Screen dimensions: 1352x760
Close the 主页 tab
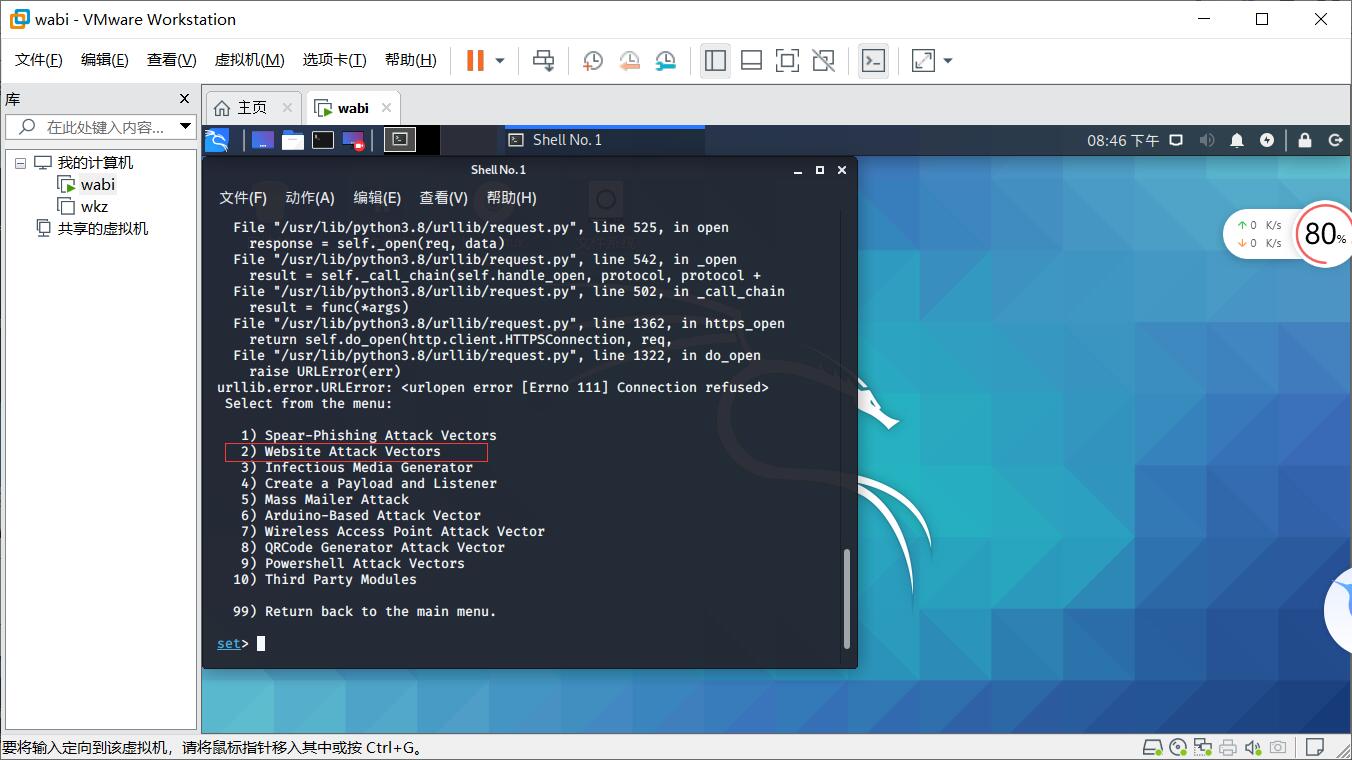[287, 108]
